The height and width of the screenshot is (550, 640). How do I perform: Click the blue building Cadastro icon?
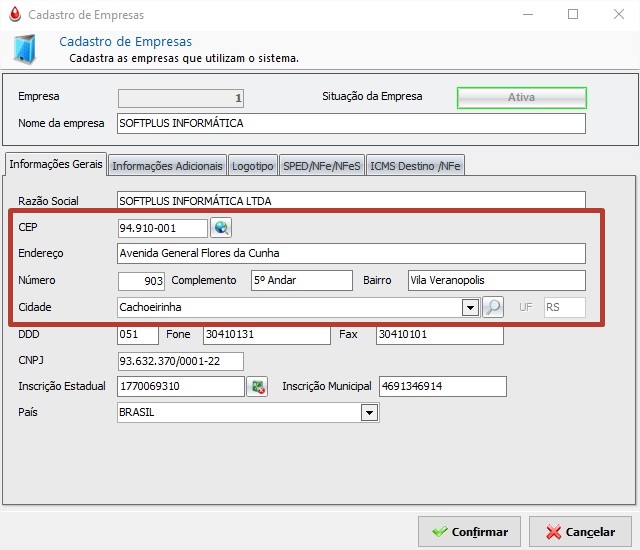[24, 49]
